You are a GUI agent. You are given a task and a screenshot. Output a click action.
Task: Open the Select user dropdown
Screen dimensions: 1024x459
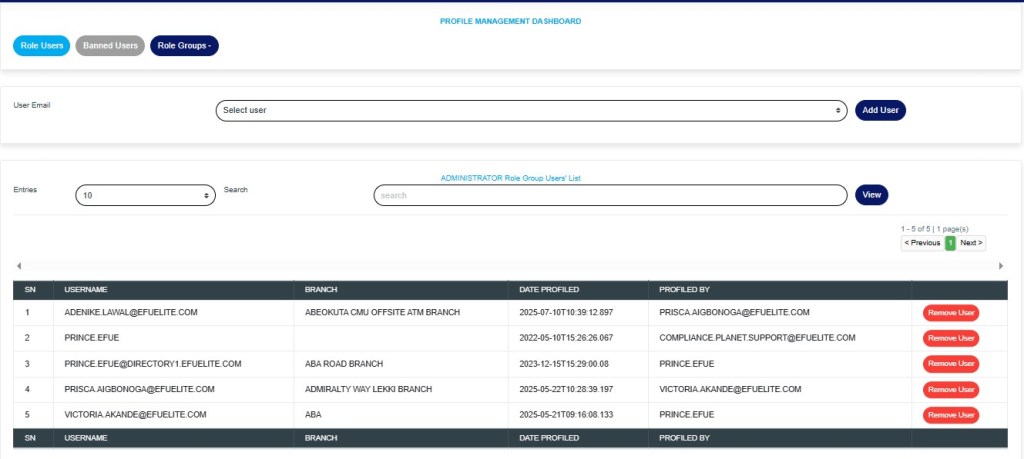[531, 110]
